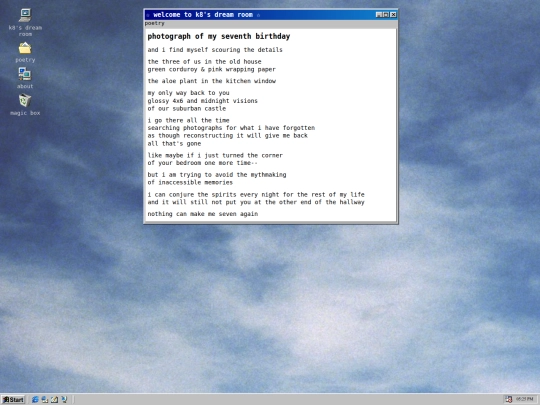Click the window title 'welcome to k8's dream room'
This screenshot has height=405, width=540.
(x=203, y=15)
